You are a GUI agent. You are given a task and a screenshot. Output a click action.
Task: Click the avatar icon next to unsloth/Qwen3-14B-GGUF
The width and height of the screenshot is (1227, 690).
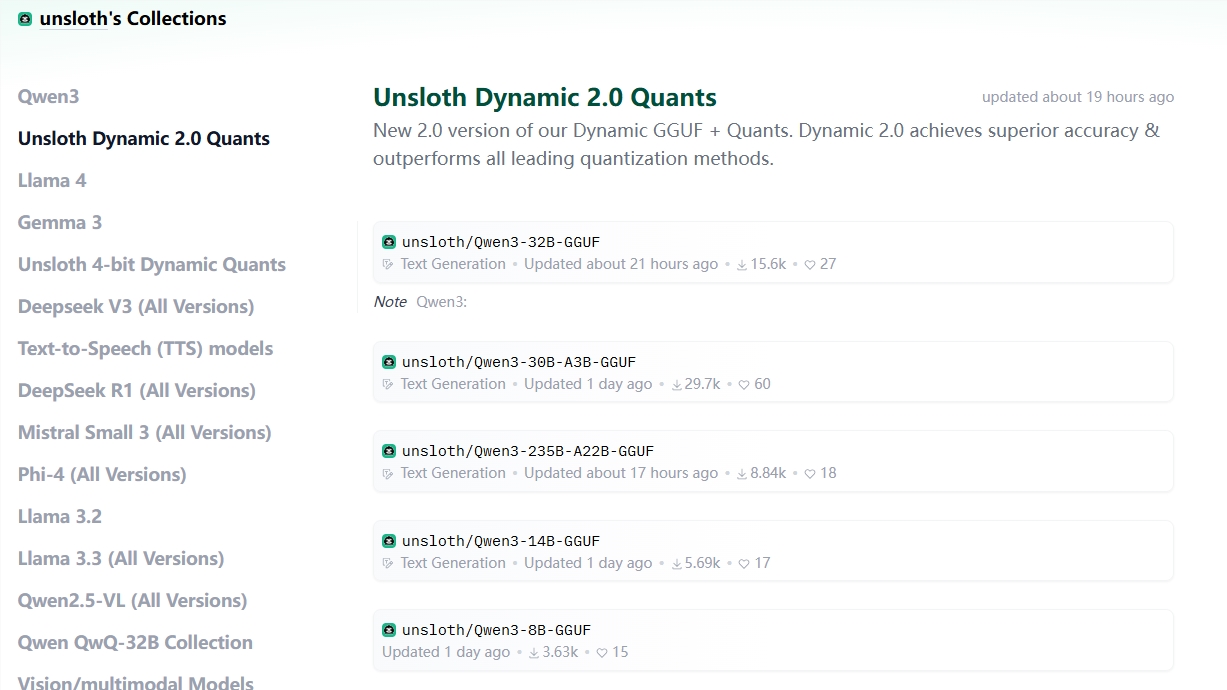pyautogui.click(x=389, y=541)
